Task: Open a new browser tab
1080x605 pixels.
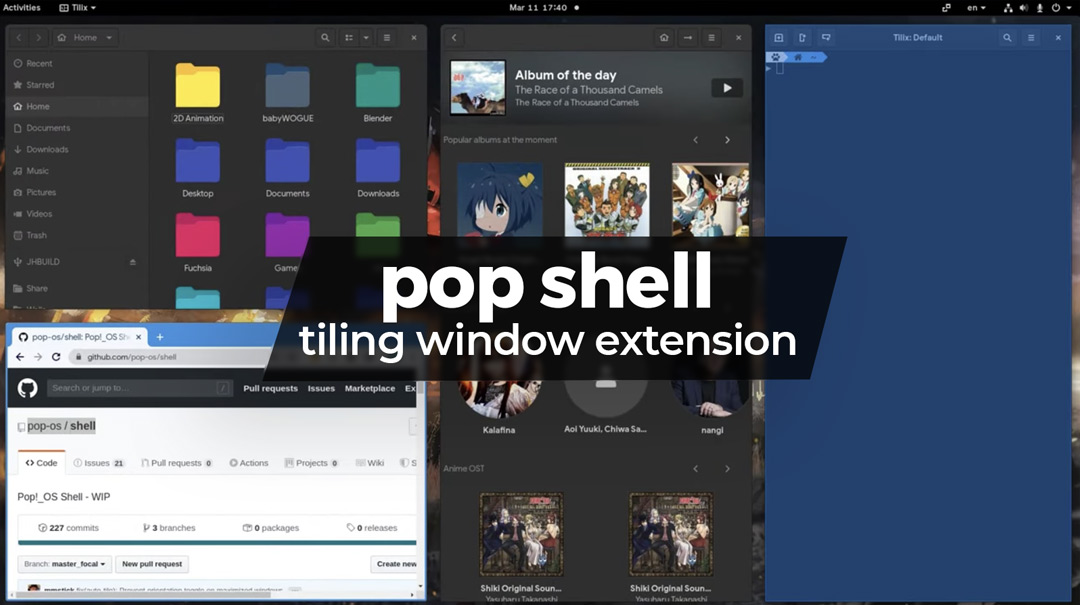Action: tap(160, 337)
